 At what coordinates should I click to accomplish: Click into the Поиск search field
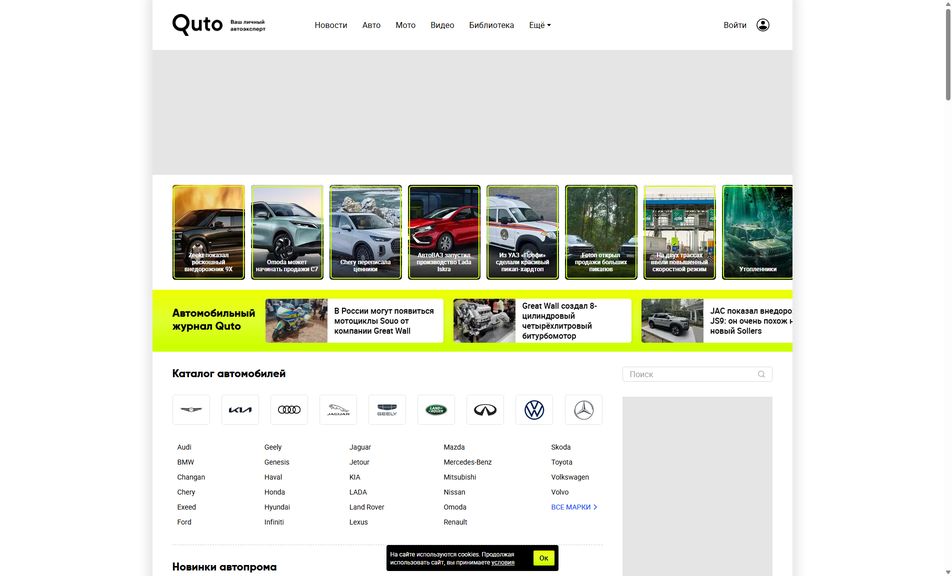[x=697, y=374]
